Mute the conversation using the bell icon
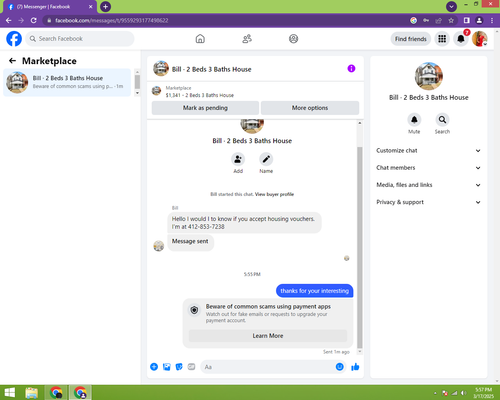This screenshot has width=500, height=400. coord(414,120)
